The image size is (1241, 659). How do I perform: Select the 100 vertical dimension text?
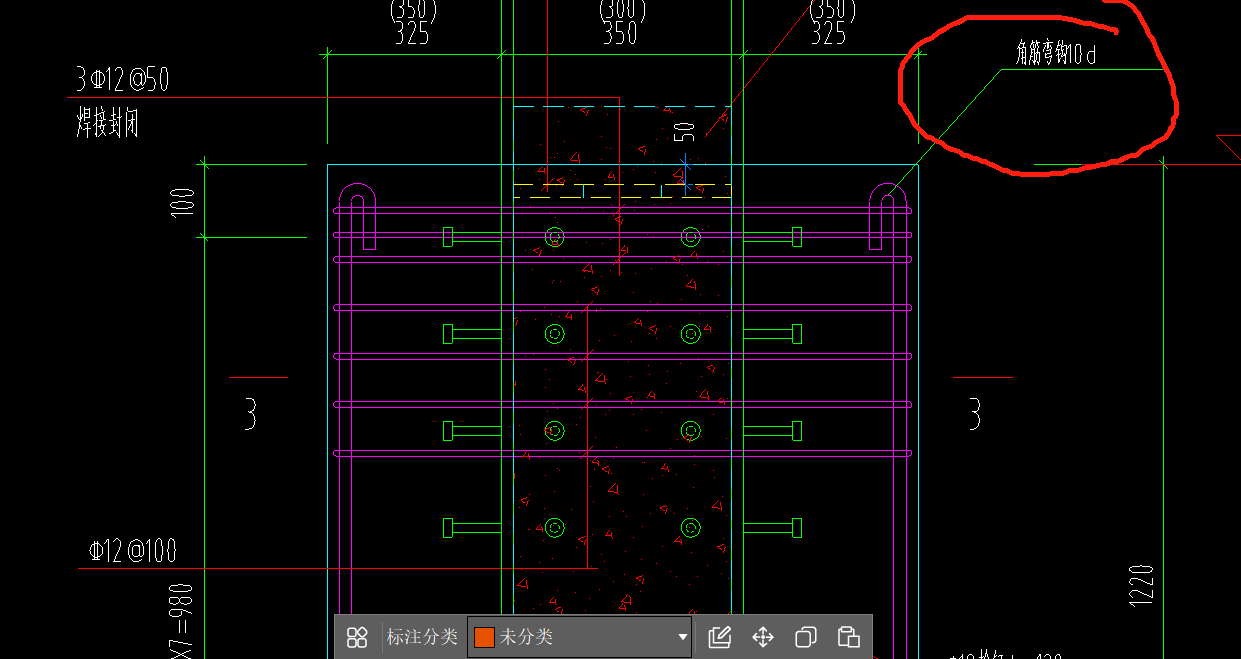pos(183,202)
